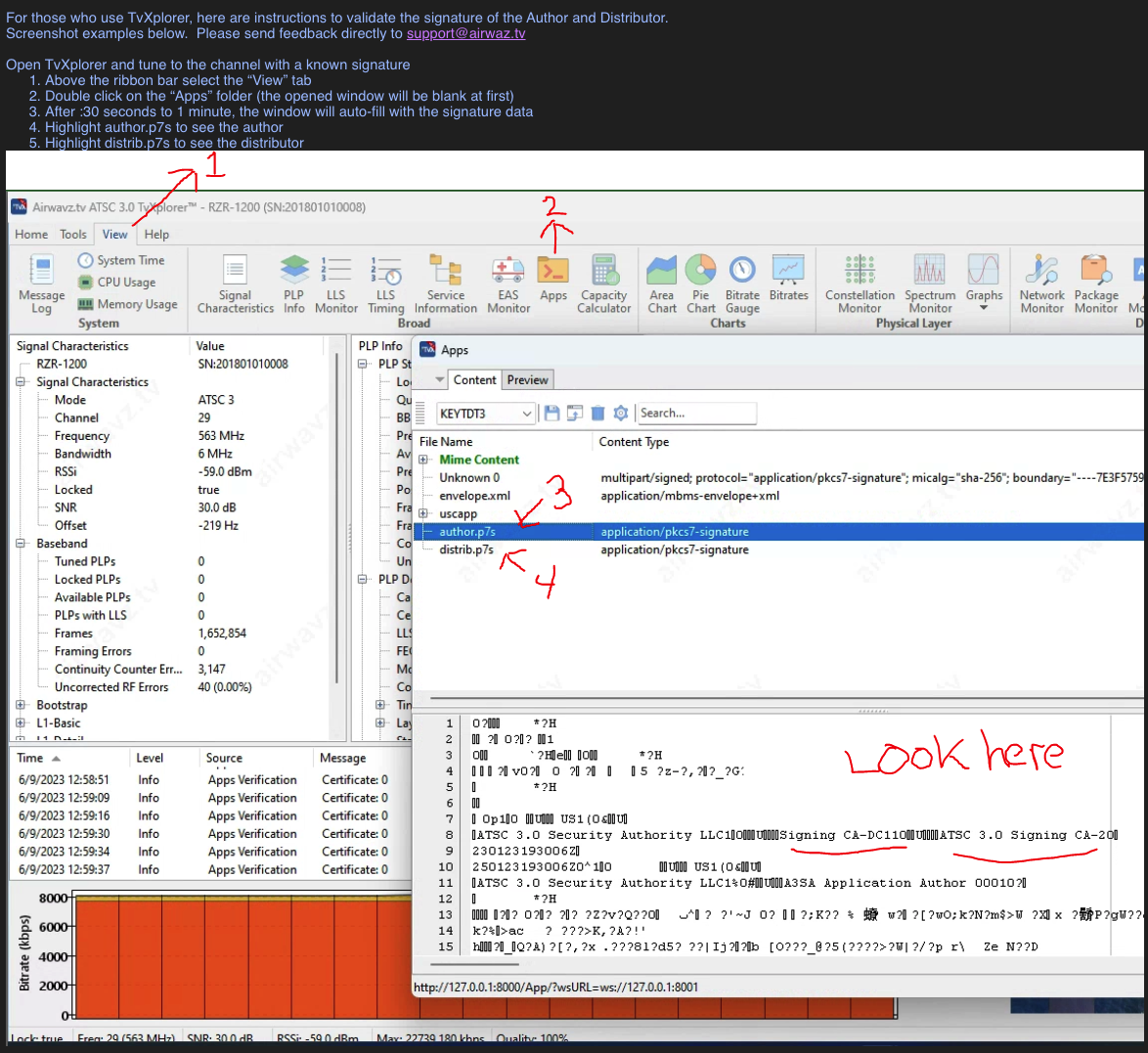Viewport: 1148px width, 1053px height.
Task: Switch to the Preview tab
Action: point(527,380)
